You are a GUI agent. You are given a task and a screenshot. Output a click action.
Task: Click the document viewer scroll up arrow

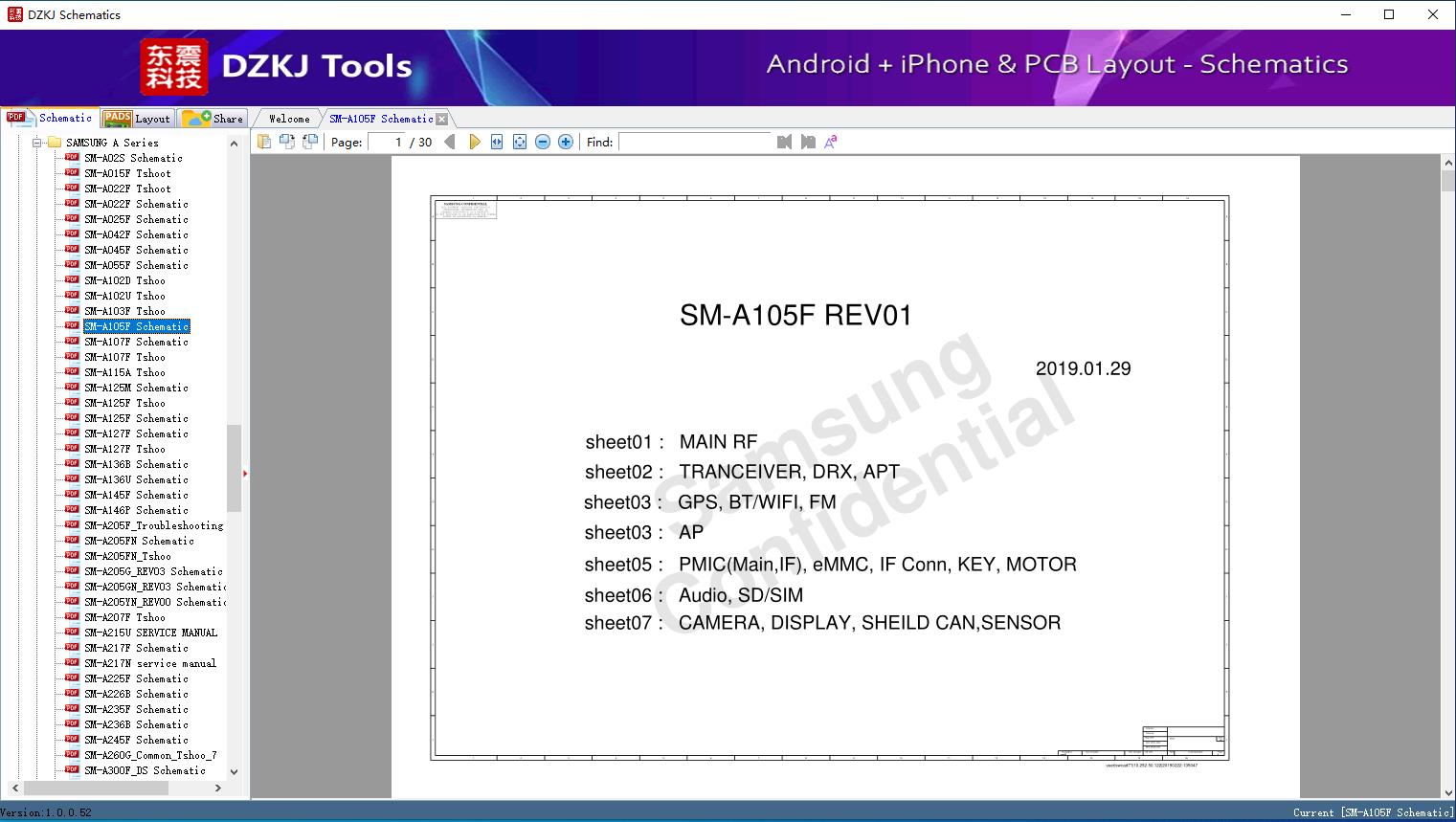[1447, 164]
